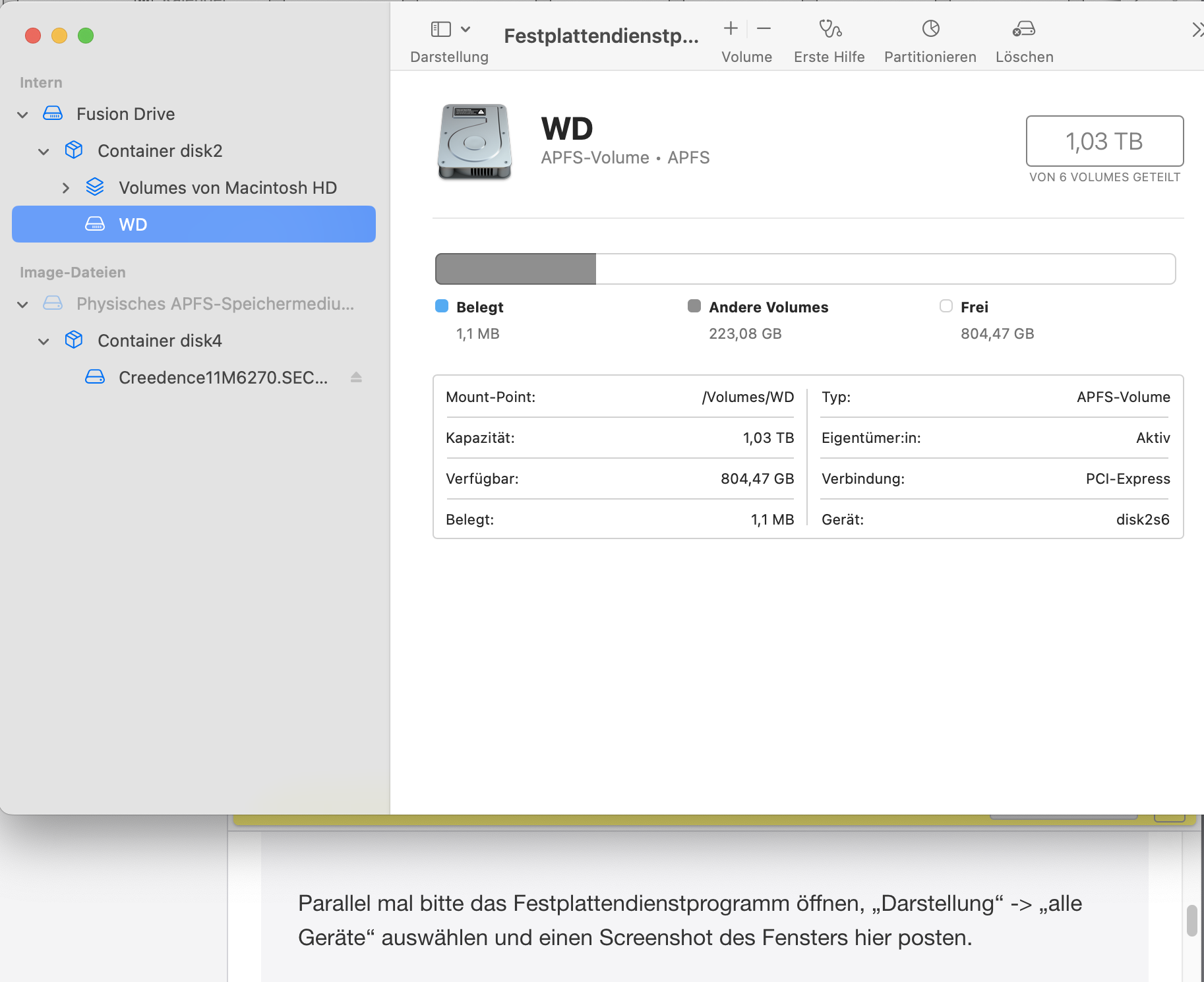Click the APFS-Volume • APFS subtitle
1204x982 pixels.
pos(625,158)
